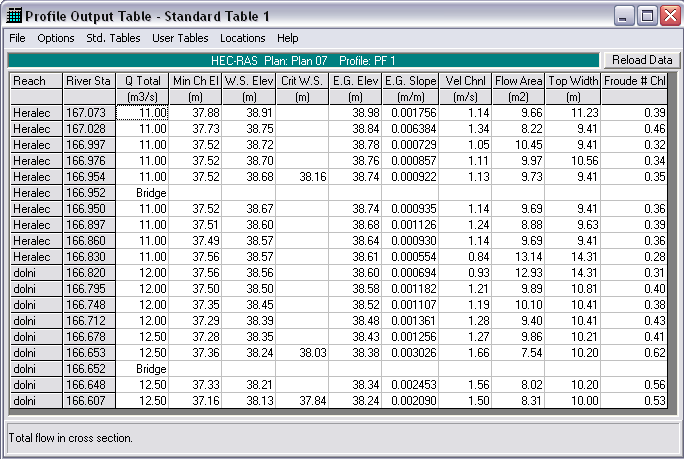Select the highlighted Q Total cell for 167.073
This screenshot has width=684, height=459.
pyautogui.click(x=142, y=113)
